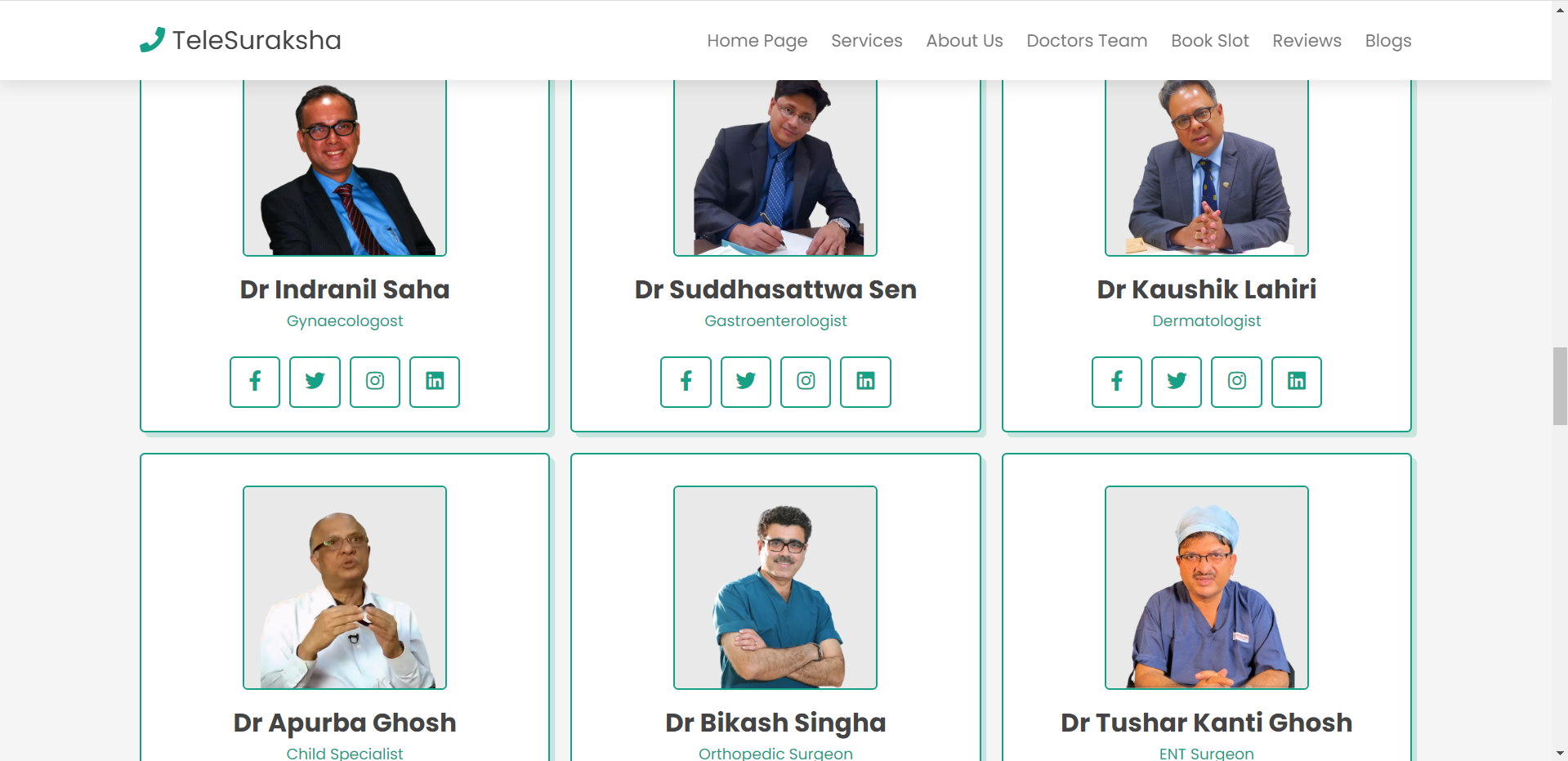The width and height of the screenshot is (1568, 761).
Task: Click Dr Bikash Singha's photo
Action: point(775,588)
